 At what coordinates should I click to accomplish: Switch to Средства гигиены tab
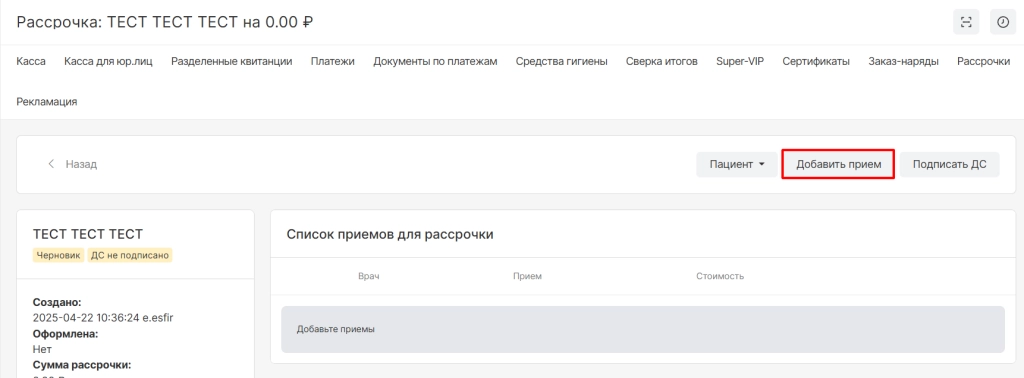pos(562,61)
